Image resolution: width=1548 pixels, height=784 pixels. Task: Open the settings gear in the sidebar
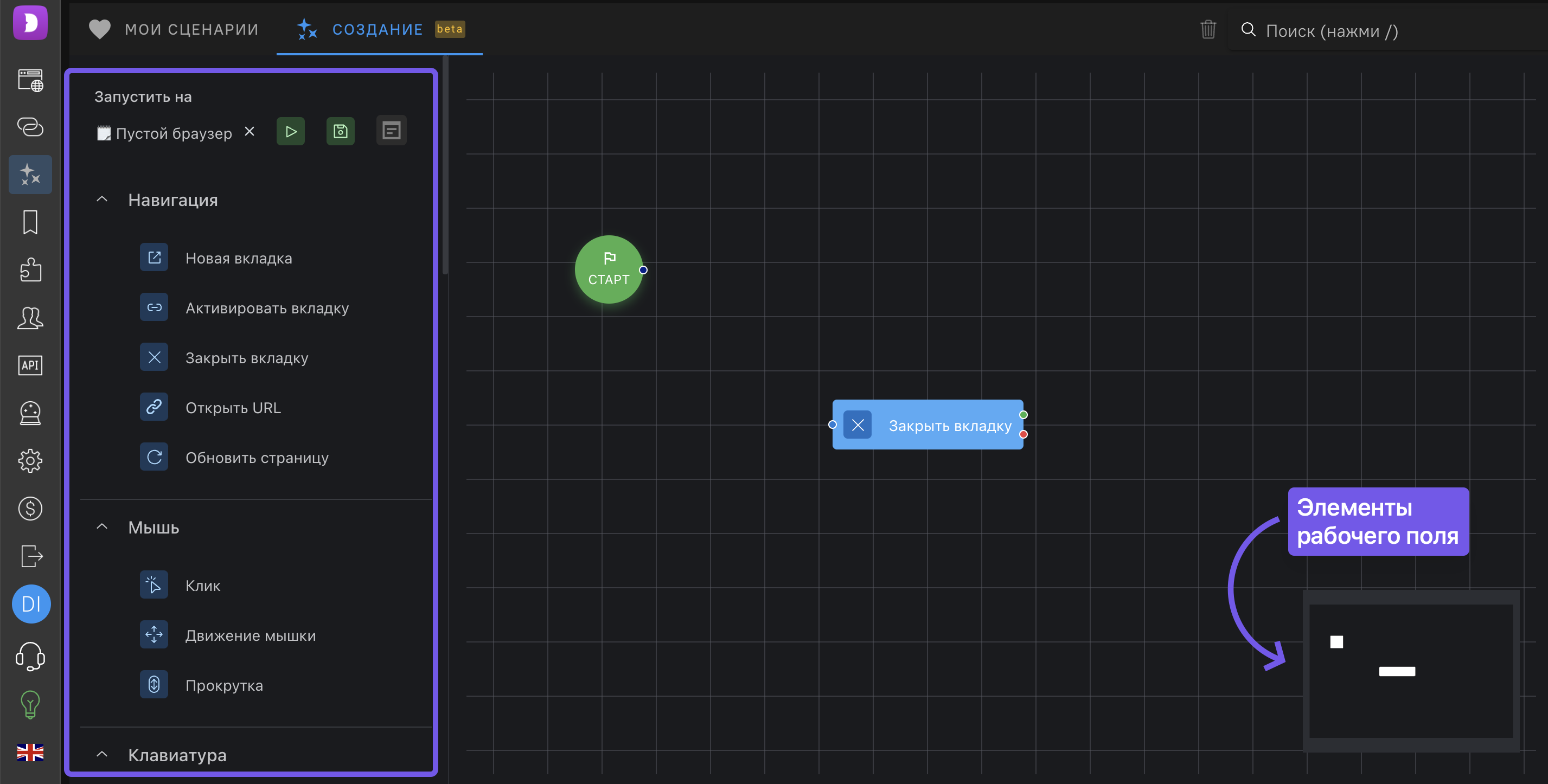click(x=30, y=461)
